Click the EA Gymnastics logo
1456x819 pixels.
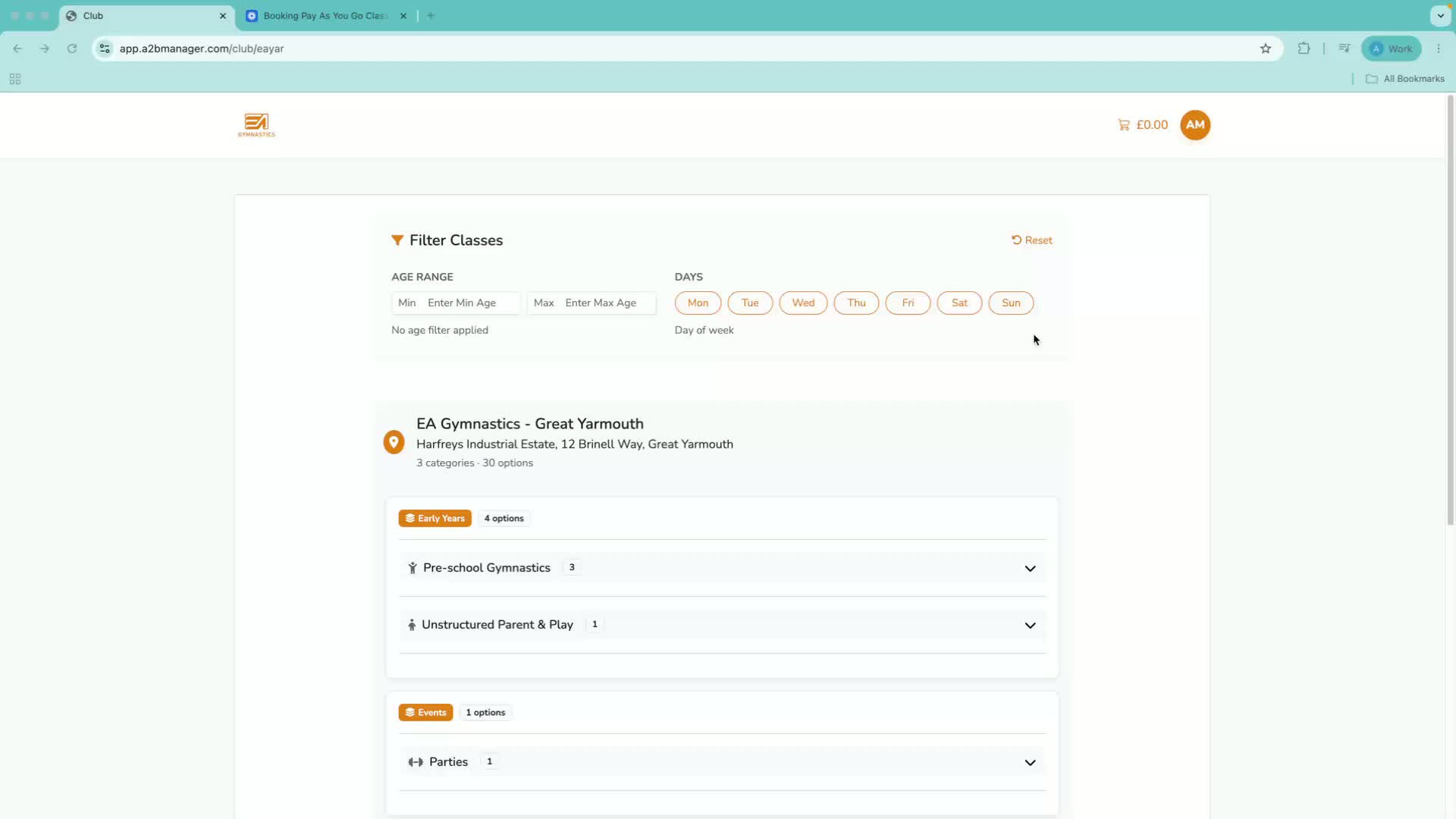256,125
